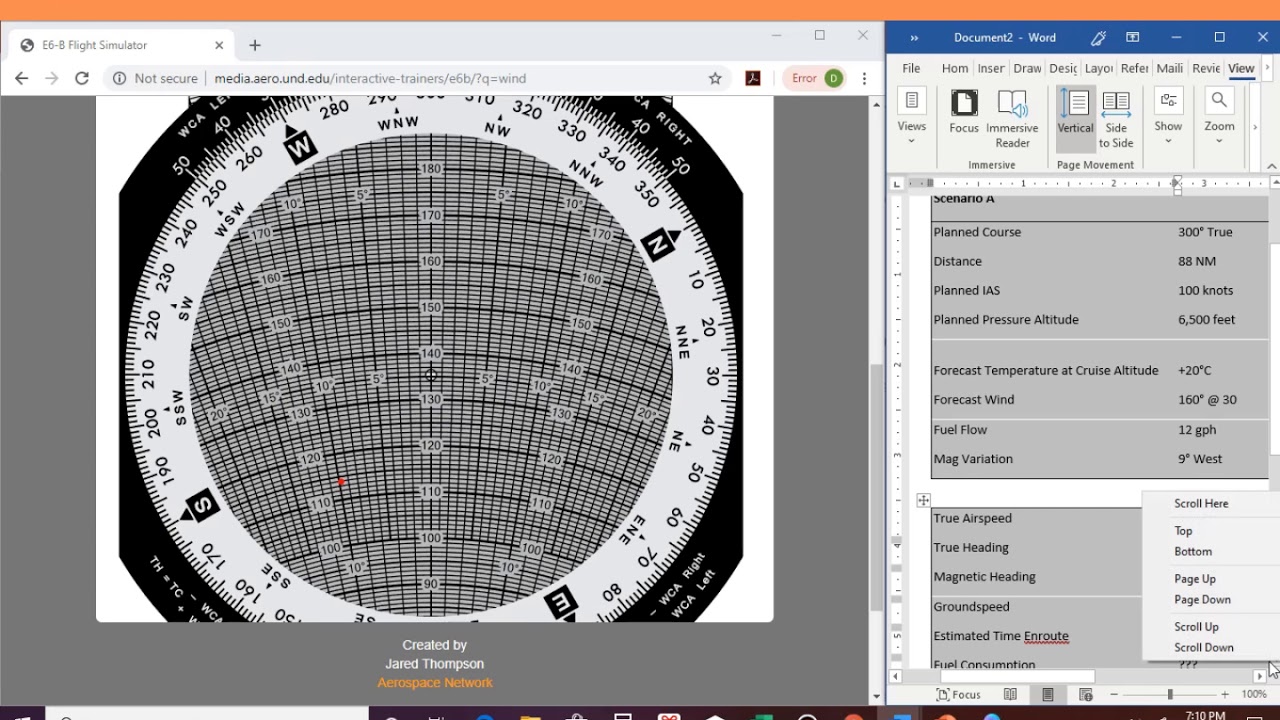The height and width of the screenshot is (720, 1280).
Task: Choose Scroll Here from context menu
Action: point(1201,504)
